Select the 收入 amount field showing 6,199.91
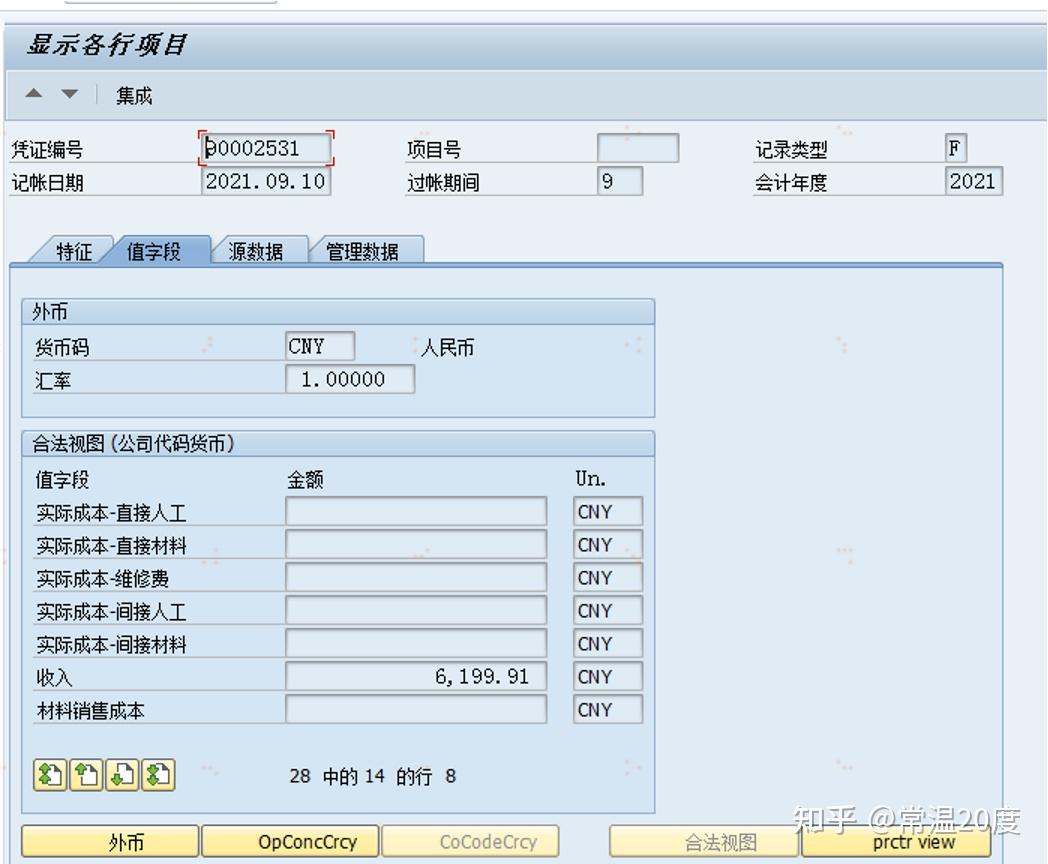 click(x=415, y=676)
